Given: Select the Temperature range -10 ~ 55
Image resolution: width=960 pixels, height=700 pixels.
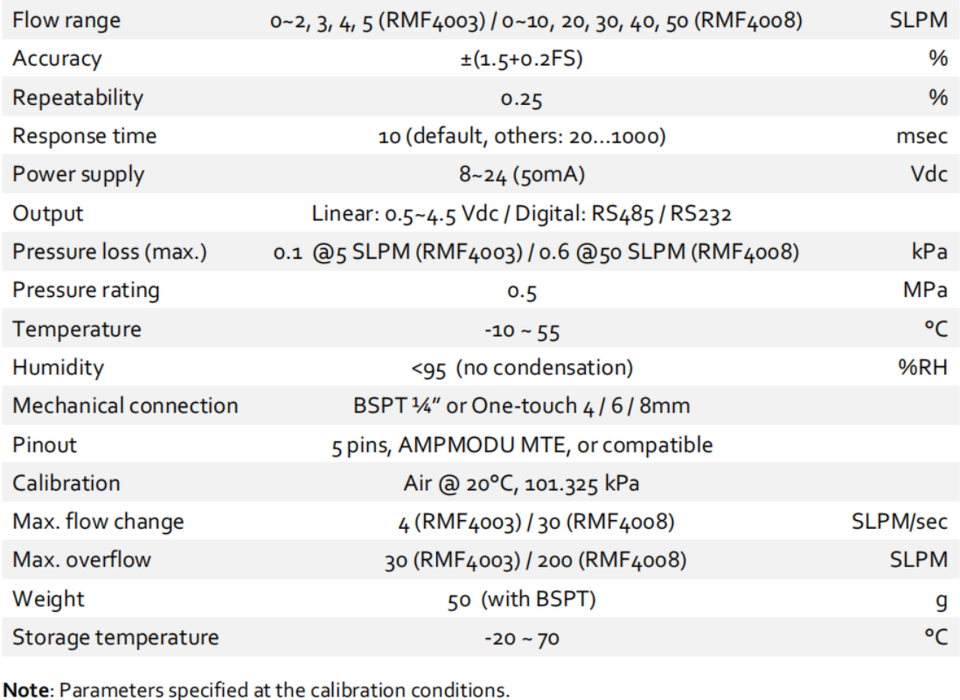Looking at the screenshot, I should pyautogui.click(x=522, y=331).
